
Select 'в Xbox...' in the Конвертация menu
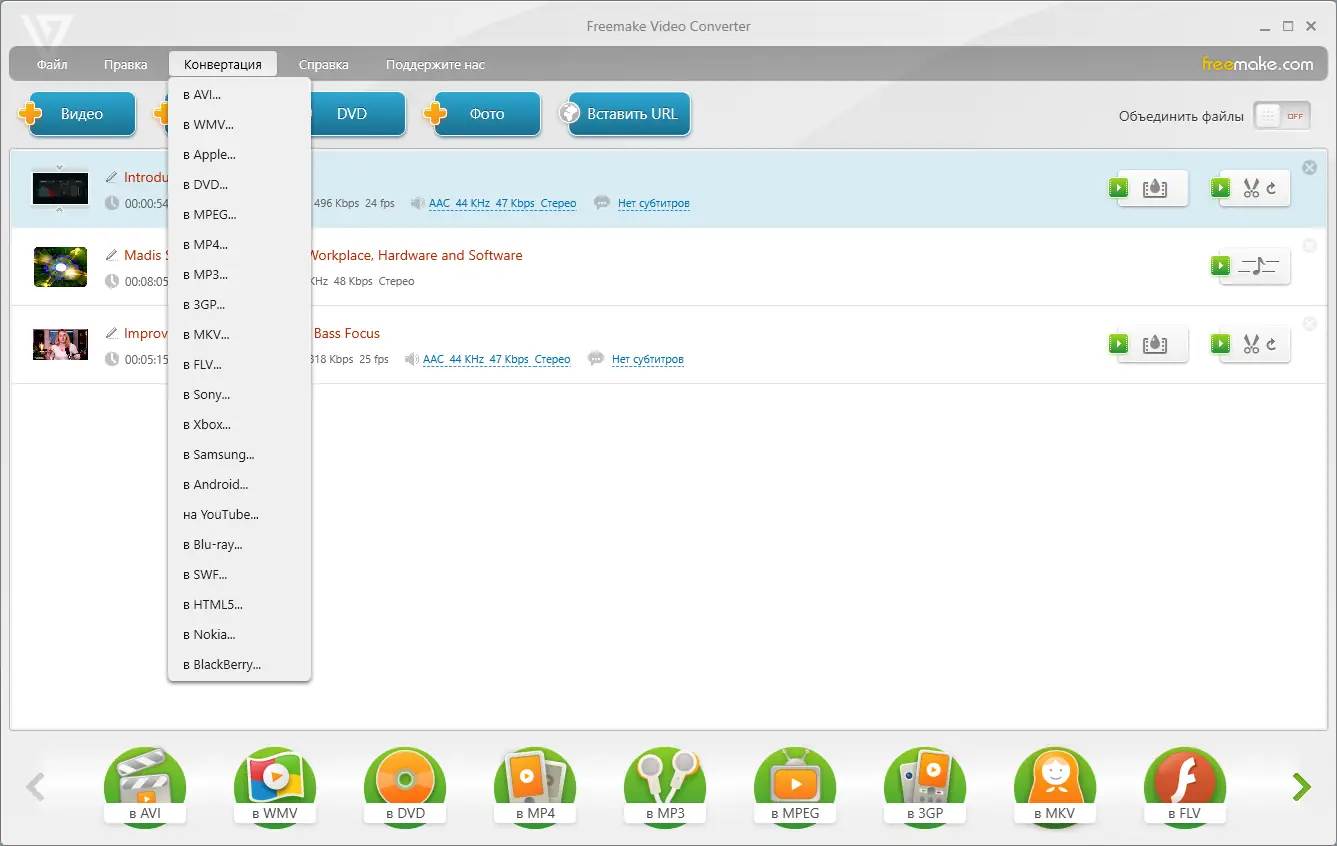240,425
